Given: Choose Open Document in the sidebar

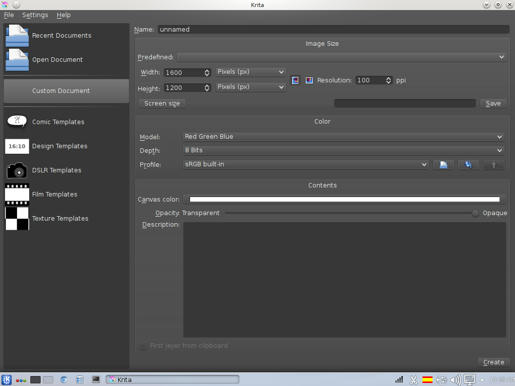Looking at the screenshot, I should (x=66, y=60).
